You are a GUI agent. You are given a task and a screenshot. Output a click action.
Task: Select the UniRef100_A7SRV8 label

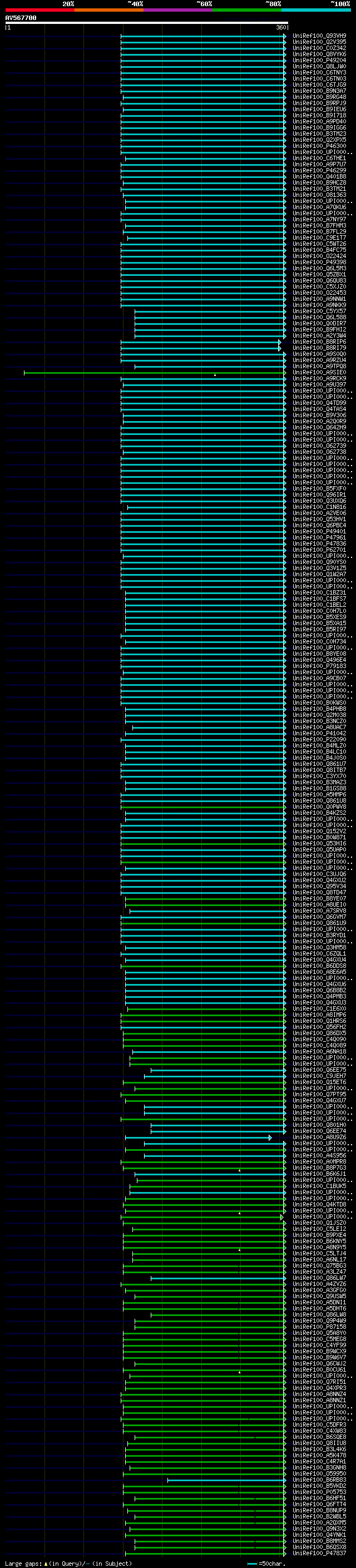click(319, 911)
